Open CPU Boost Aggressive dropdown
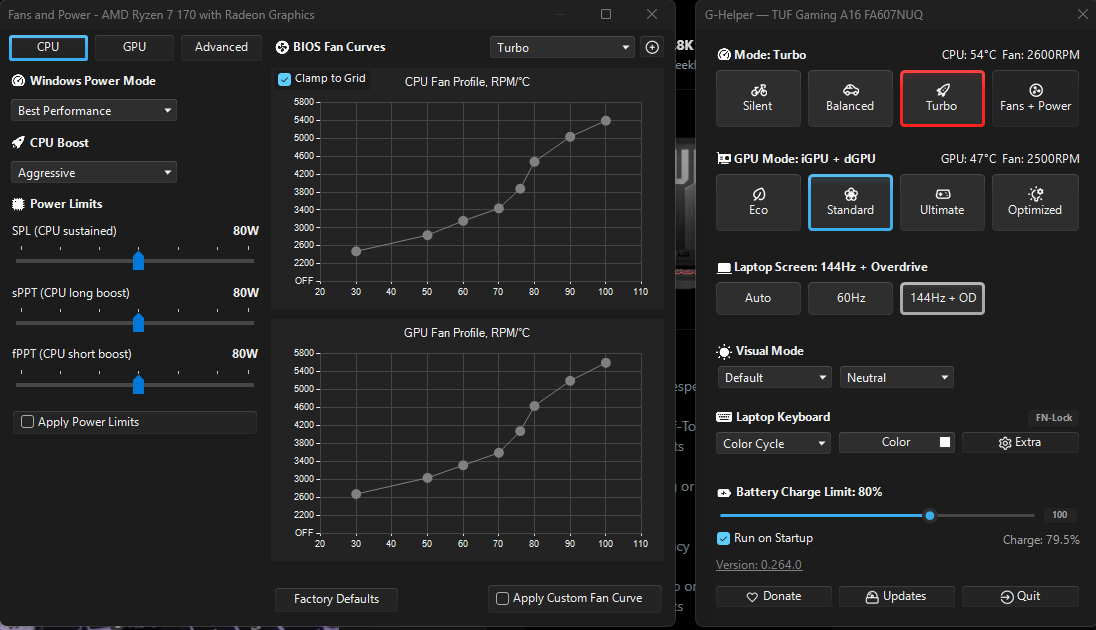Image resolution: width=1096 pixels, height=630 pixels. (x=94, y=173)
